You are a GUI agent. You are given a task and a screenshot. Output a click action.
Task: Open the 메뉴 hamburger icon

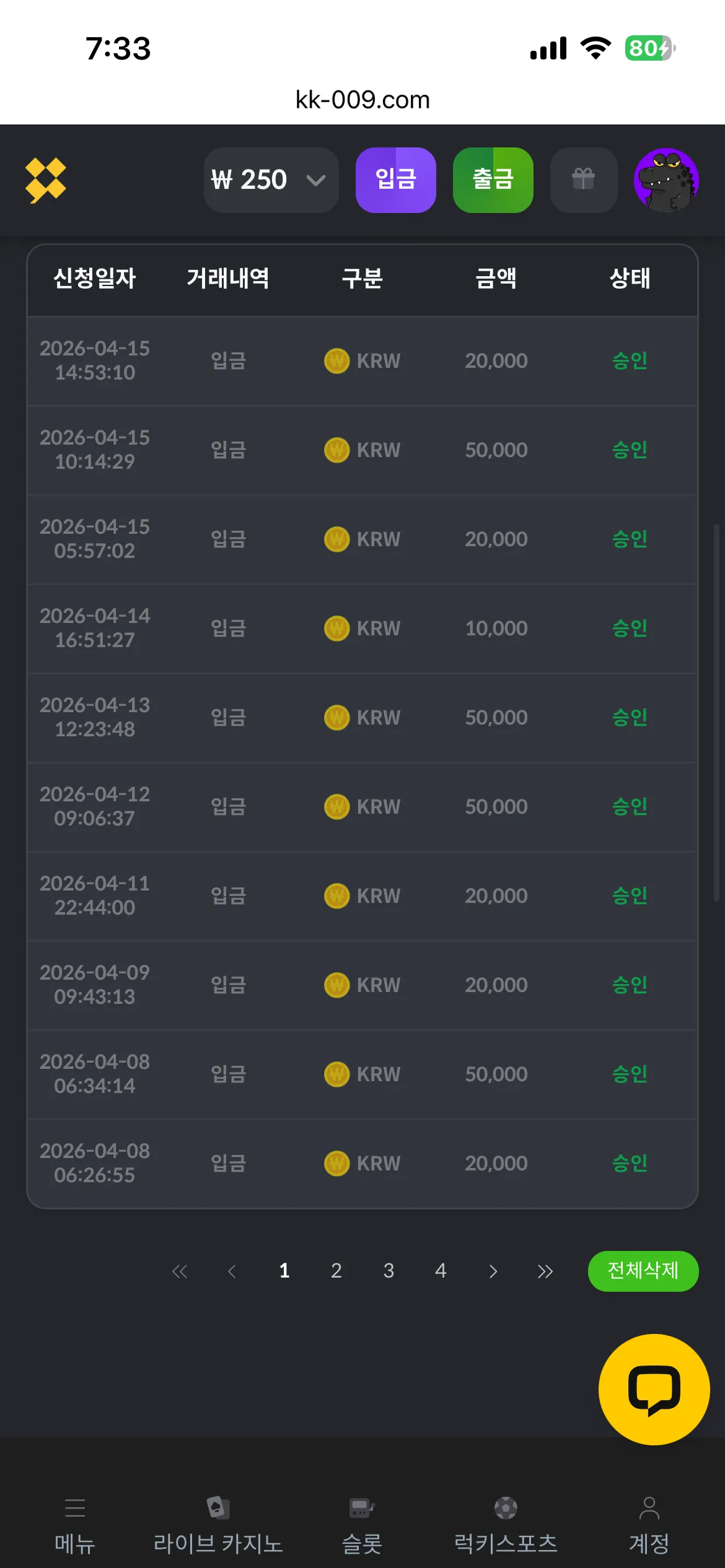tap(75, 1508)
